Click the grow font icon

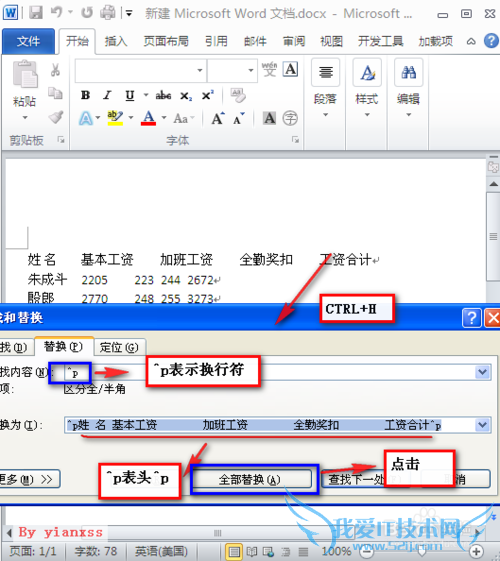point(218,118)
